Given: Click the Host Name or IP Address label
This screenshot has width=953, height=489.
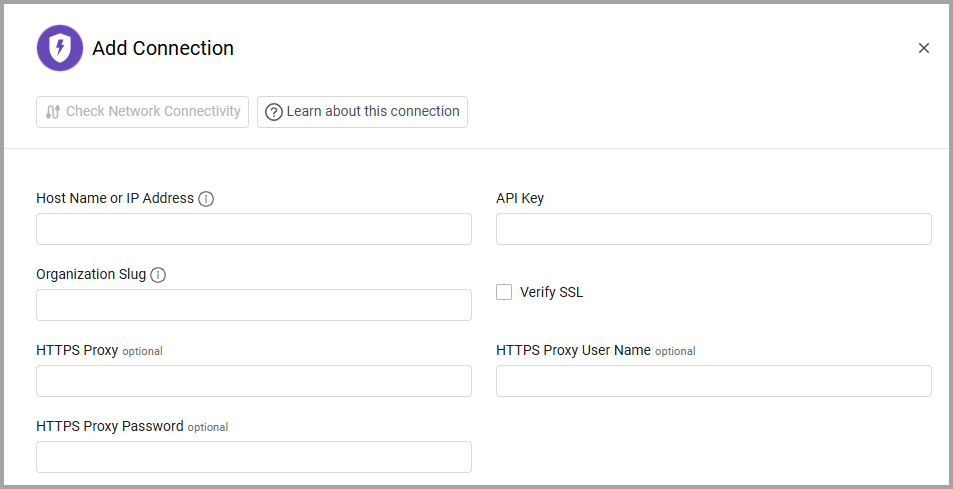Looking at the screenshot, I should click(x=115, y=198).
